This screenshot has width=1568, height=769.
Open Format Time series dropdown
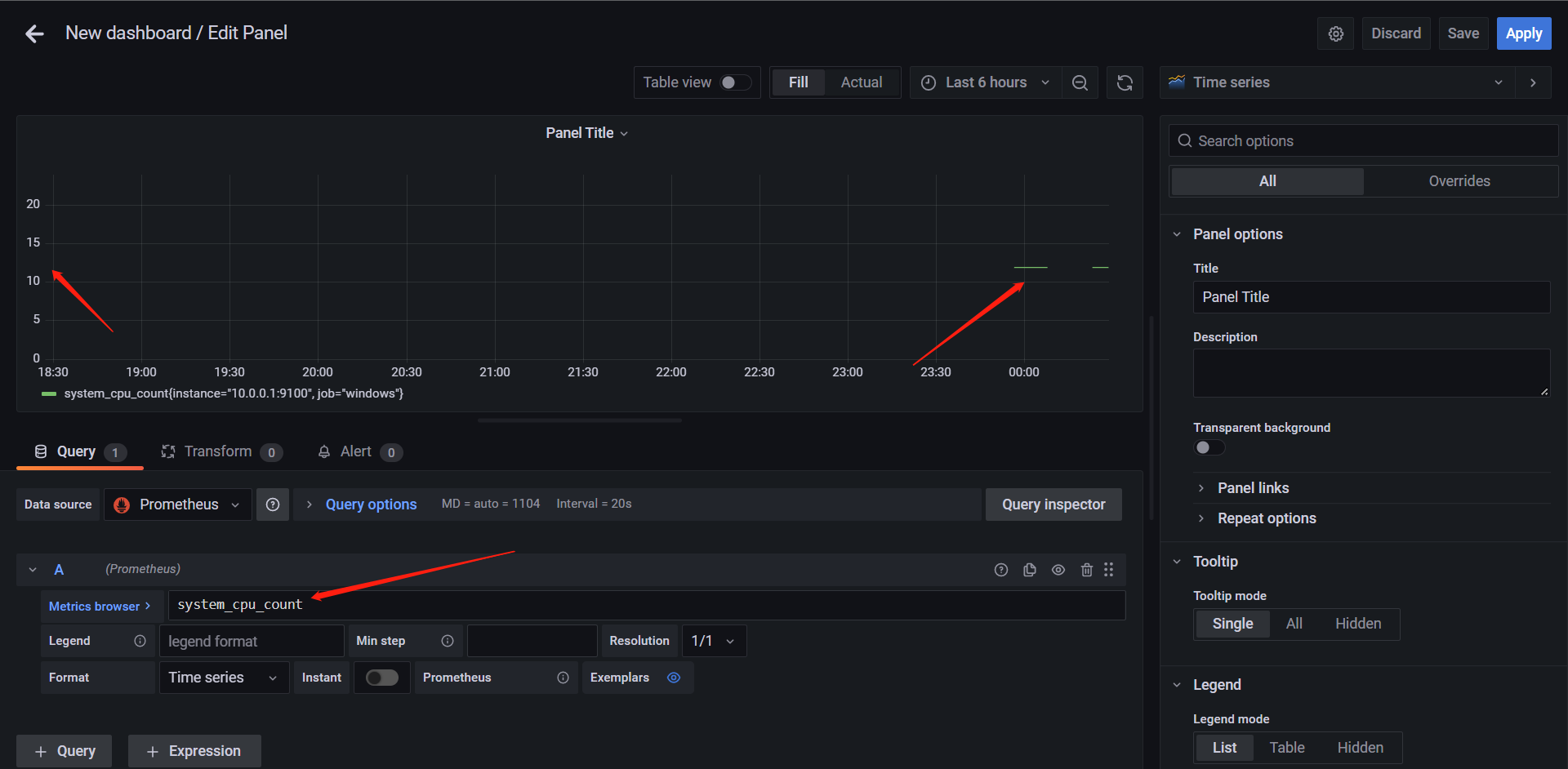[224, 678]
